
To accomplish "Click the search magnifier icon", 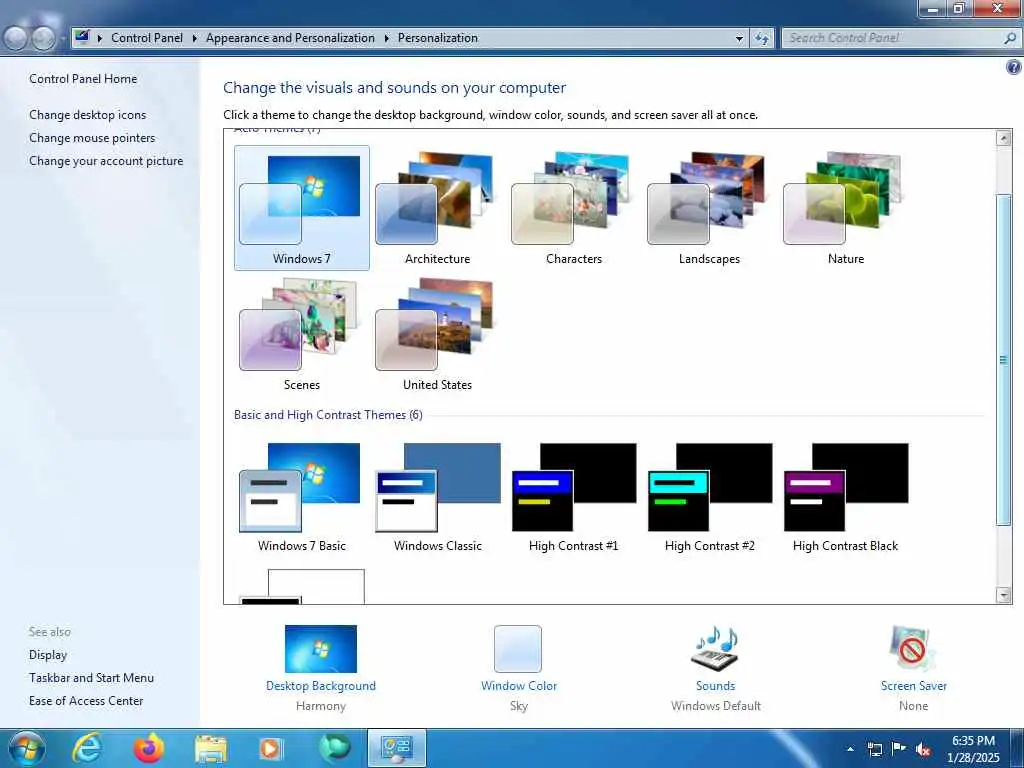I will pos(1010,38).
